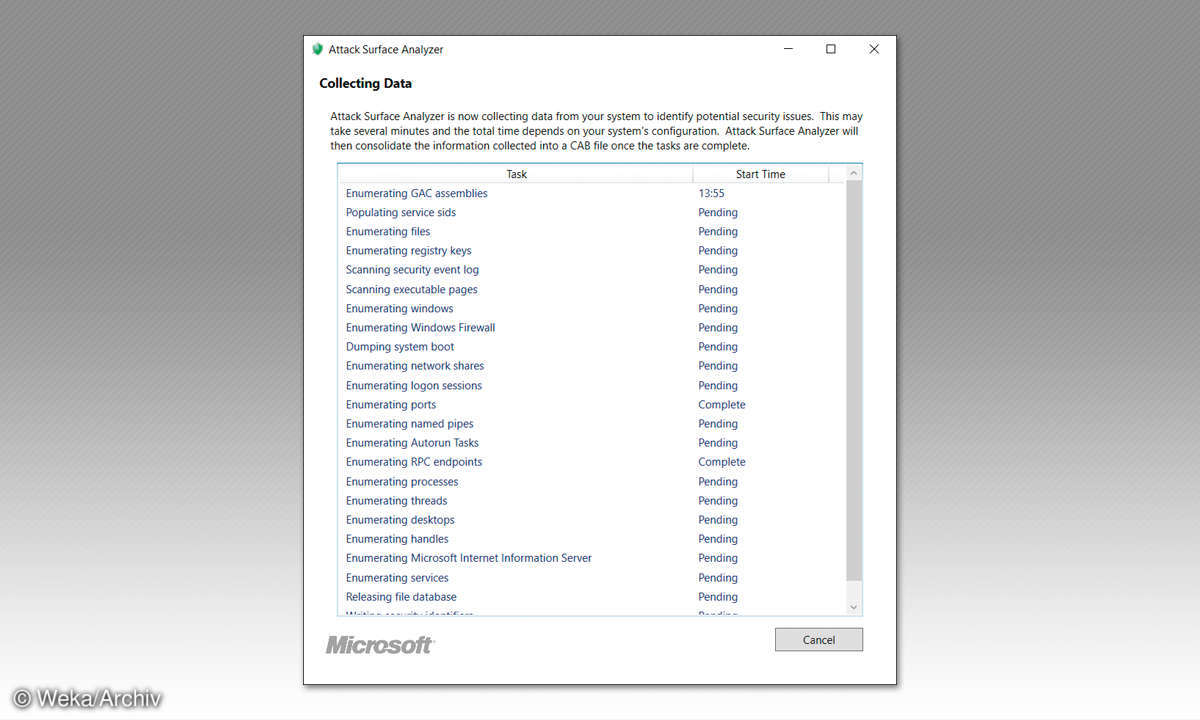Click Pending status for Scanning security event log
The width and height of the screenshot is (1200, 720).
coord(718,270)
